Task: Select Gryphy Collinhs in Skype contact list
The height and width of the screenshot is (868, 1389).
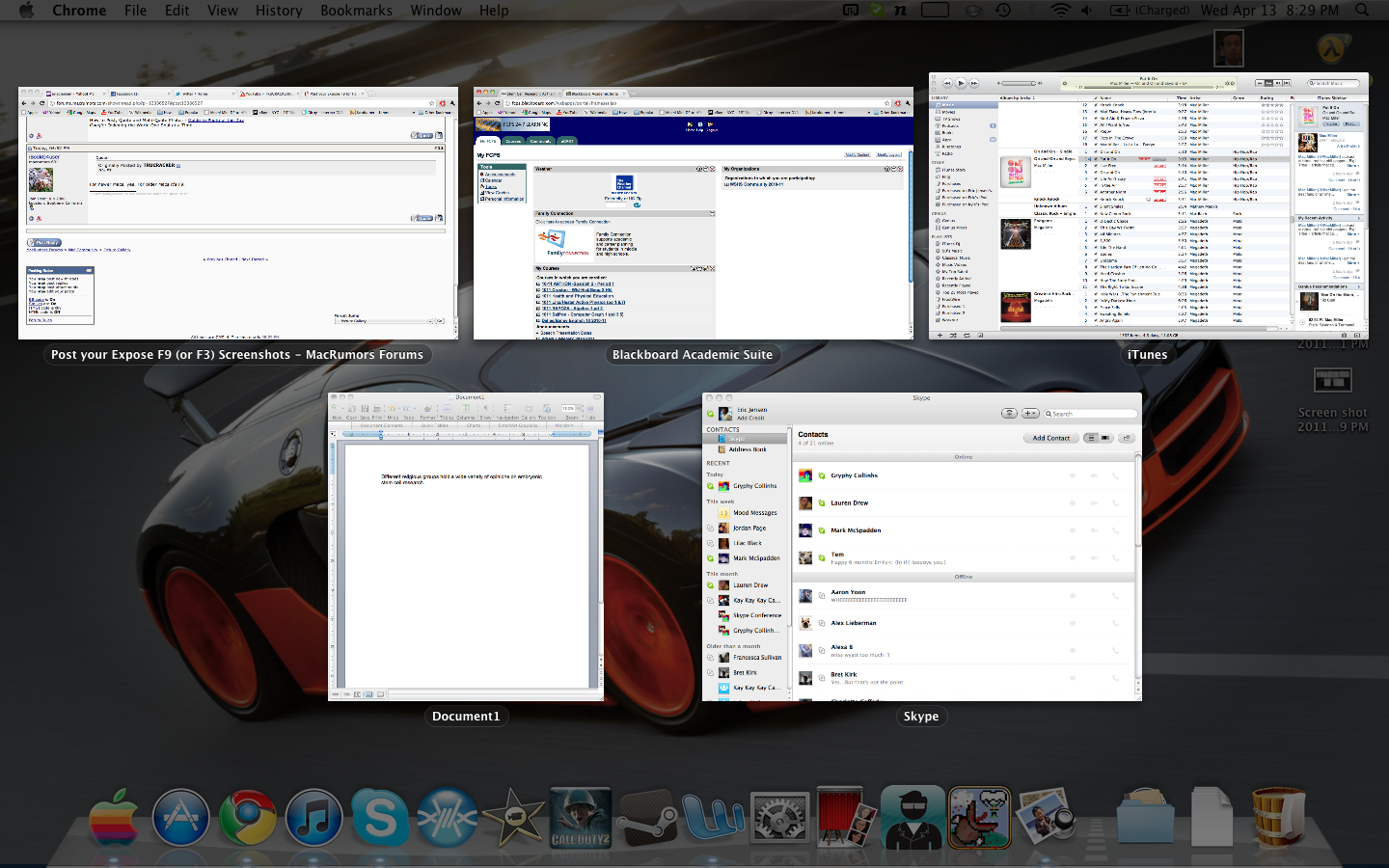Action: click(963, 475)
